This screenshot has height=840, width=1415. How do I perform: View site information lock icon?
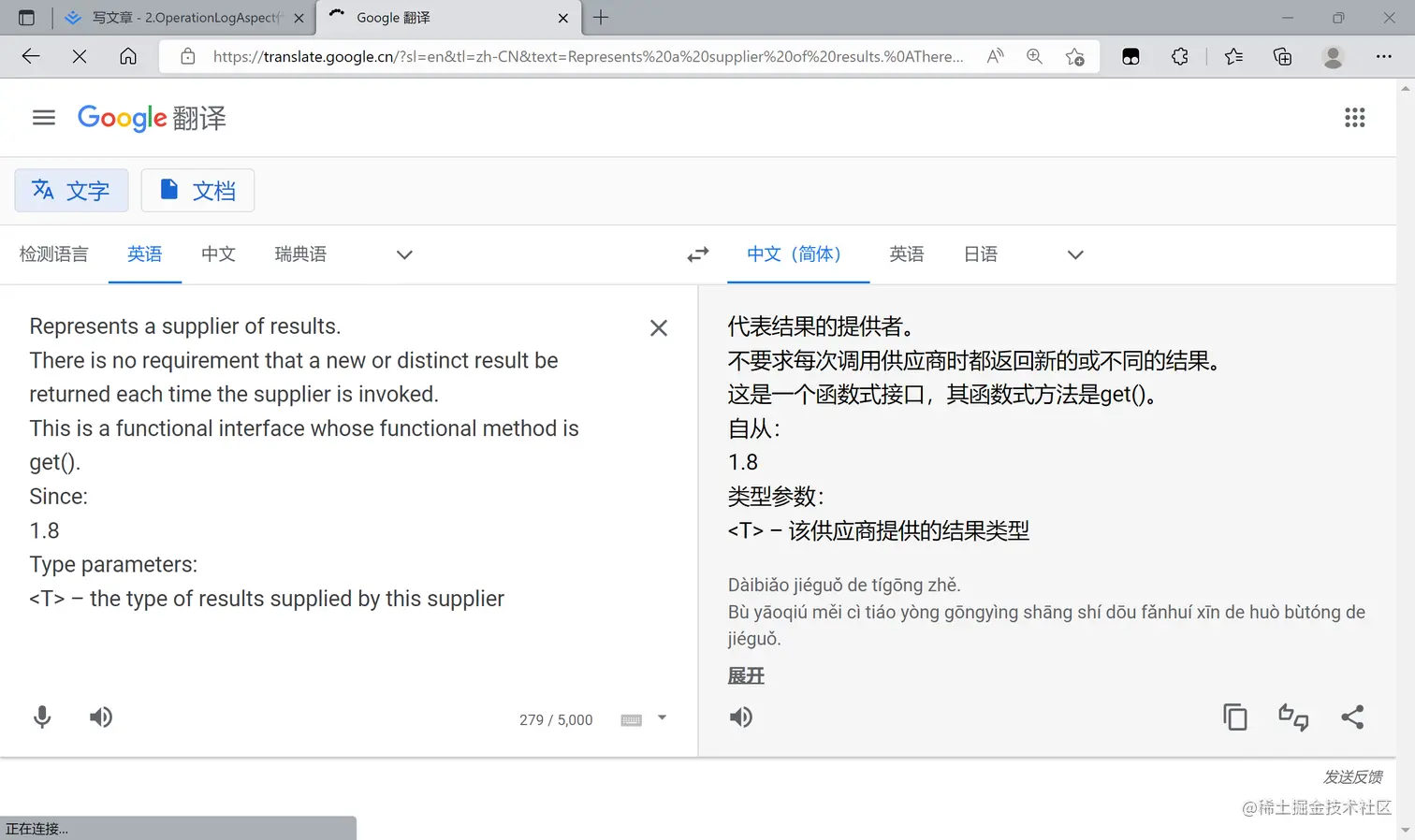click(188, 56)
